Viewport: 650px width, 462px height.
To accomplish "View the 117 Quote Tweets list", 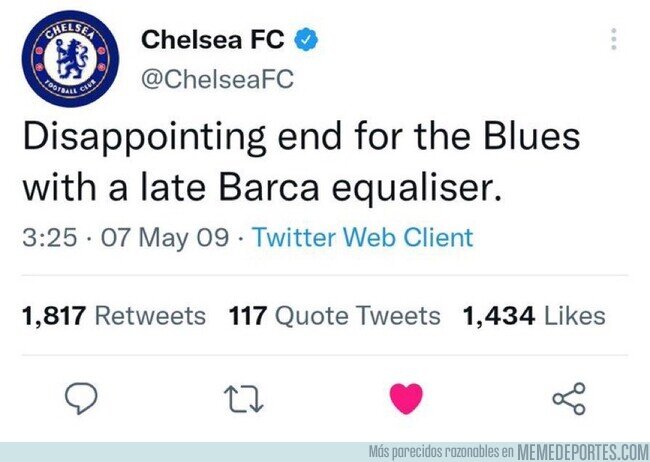I will point(335,316).
